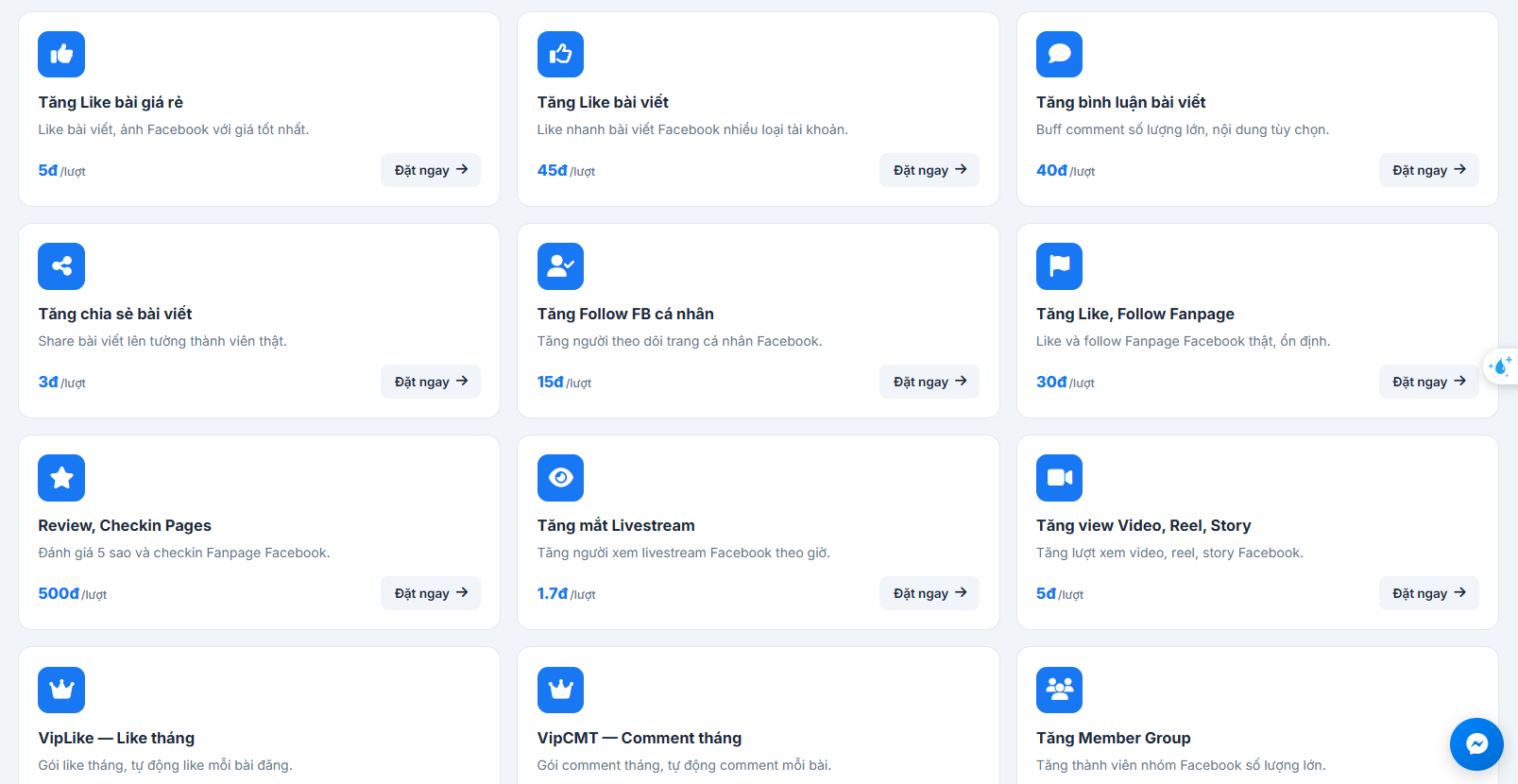
Task: Click the user-check icon for Tăng Follow FB
Action: [560, 266]
